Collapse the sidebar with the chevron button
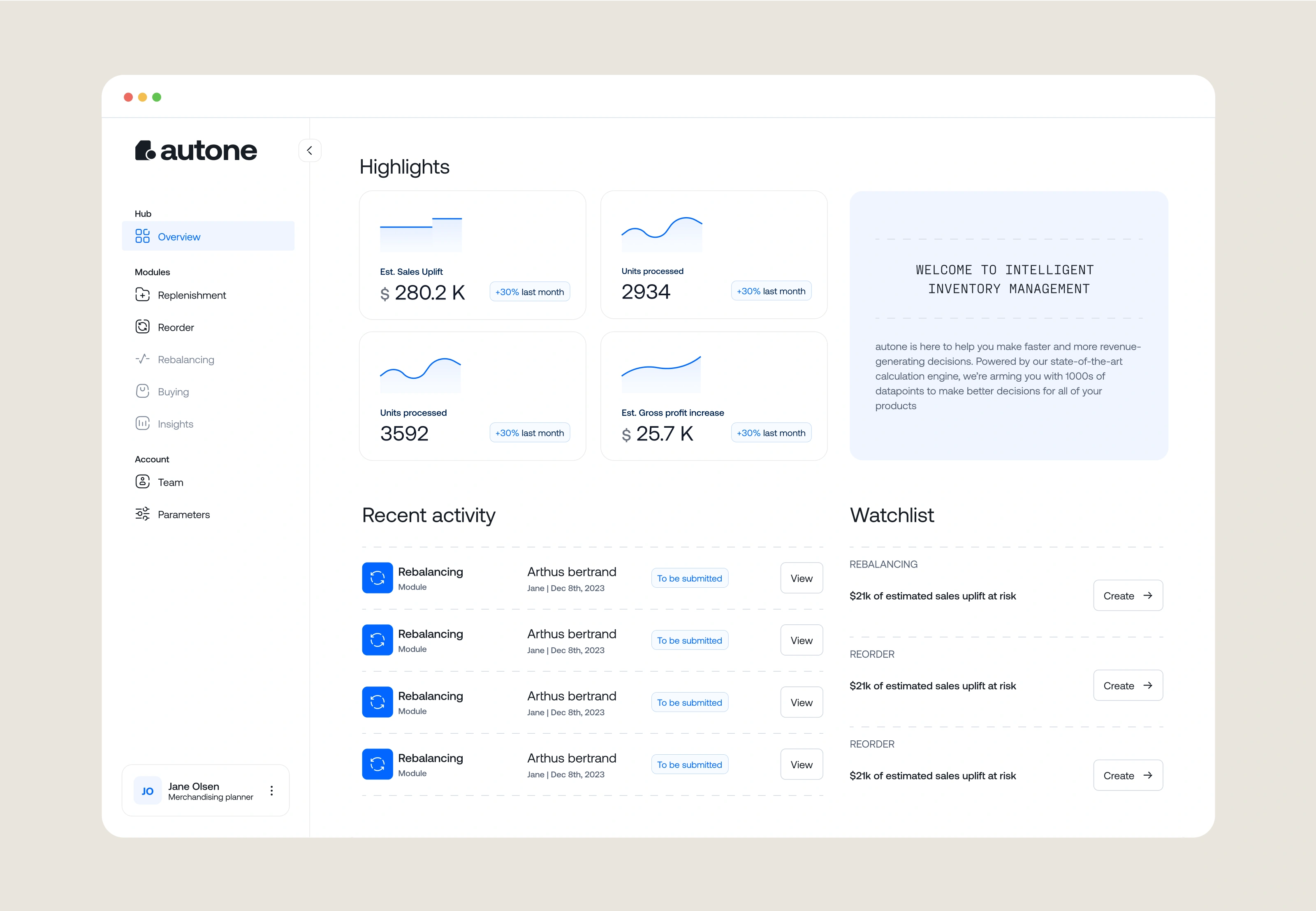The image size is (1316, 911). click(x=310, y=151)
